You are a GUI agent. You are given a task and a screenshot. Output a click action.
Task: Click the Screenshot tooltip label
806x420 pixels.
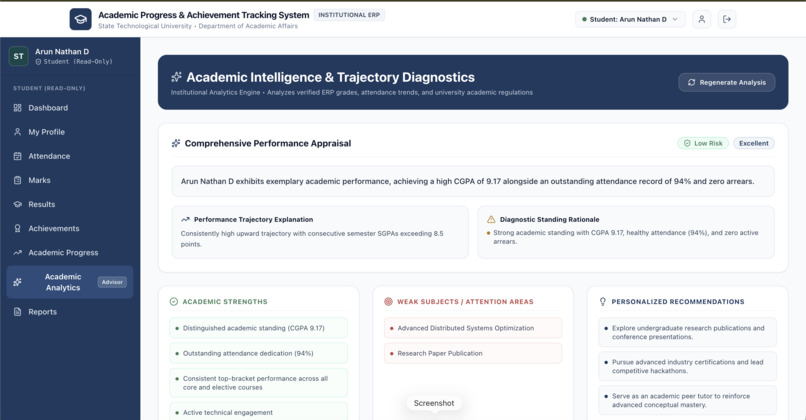point(434,403)
